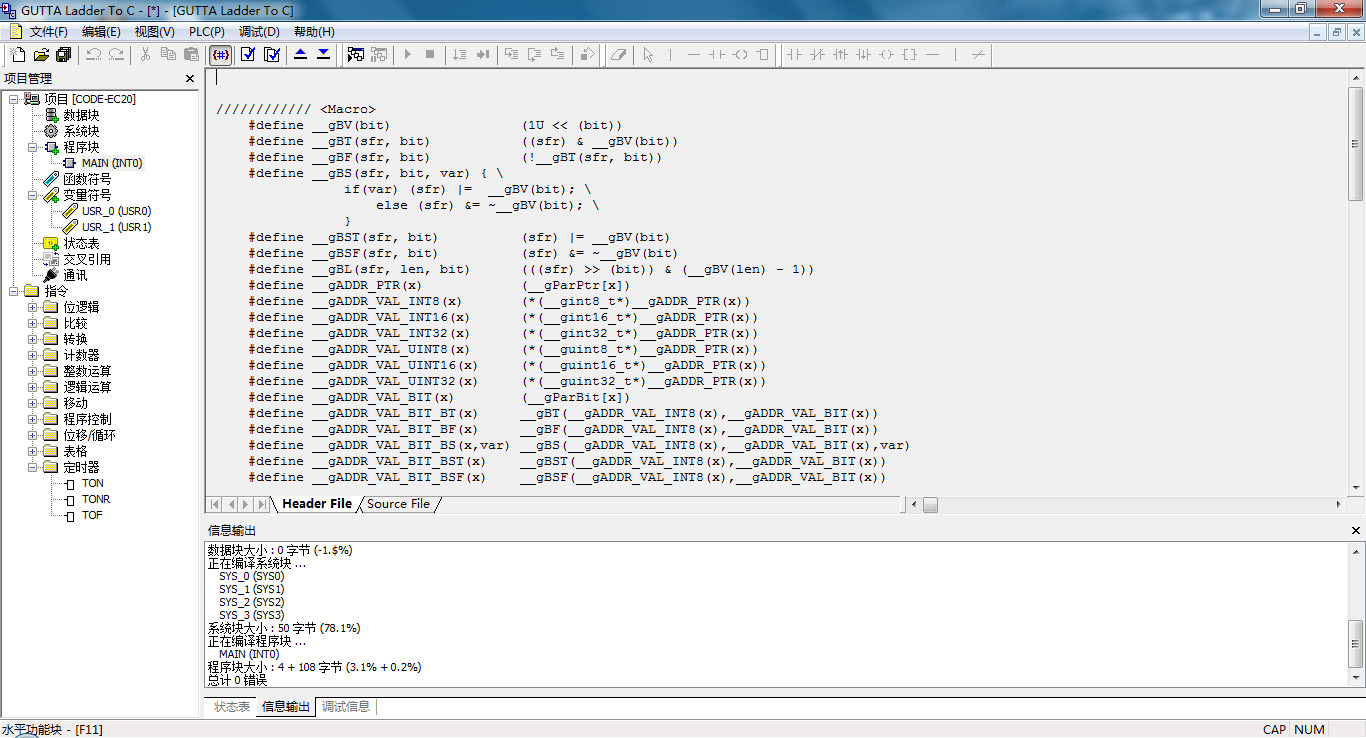Open the PLC(P) menu

(207, 32)
